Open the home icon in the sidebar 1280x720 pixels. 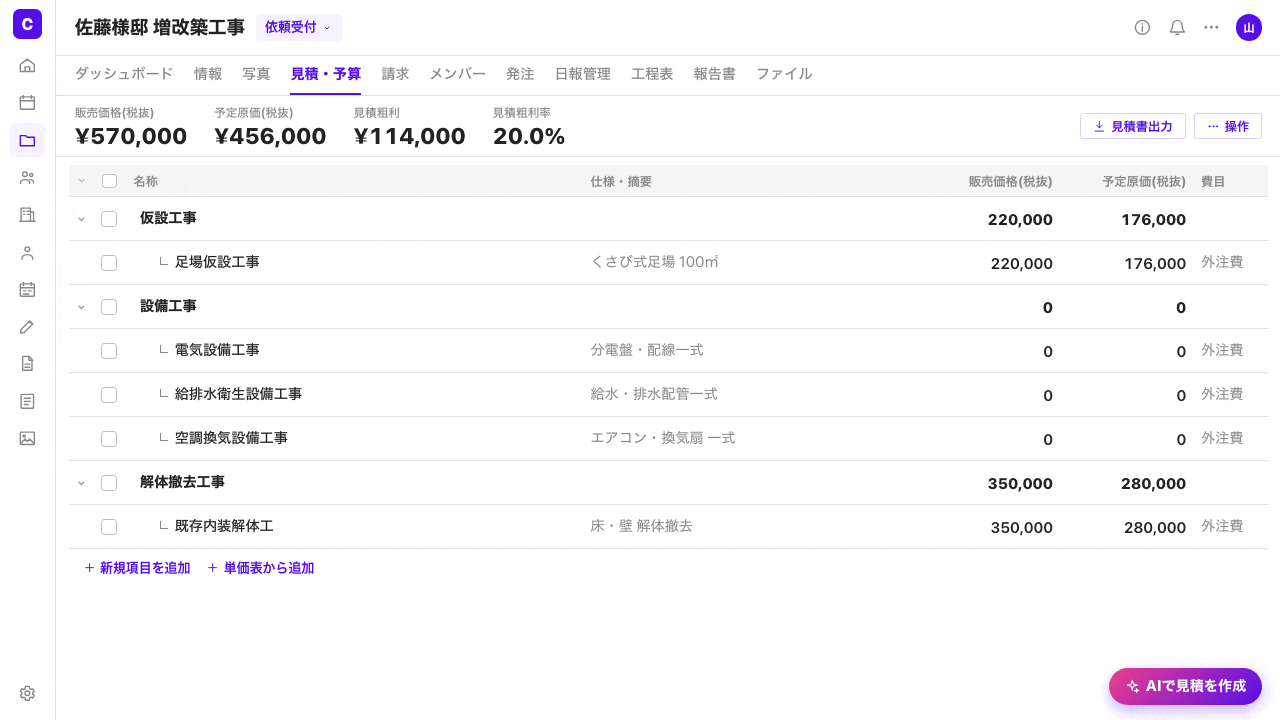(x=27, y=66)
